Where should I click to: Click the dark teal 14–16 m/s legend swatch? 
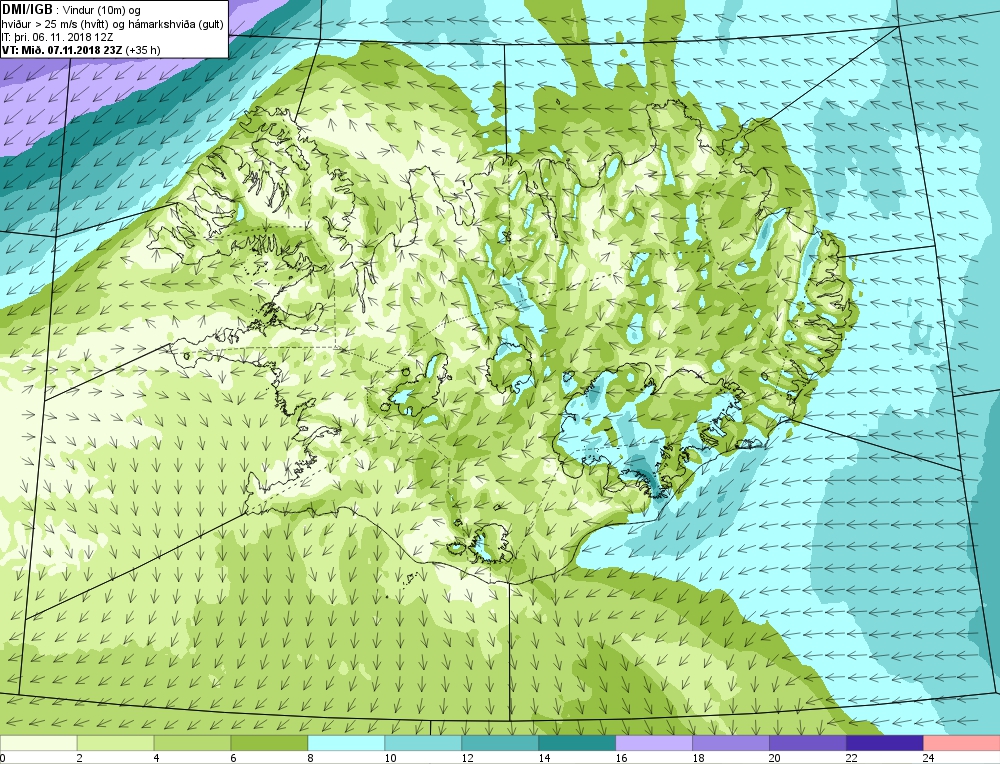point(577,744)
